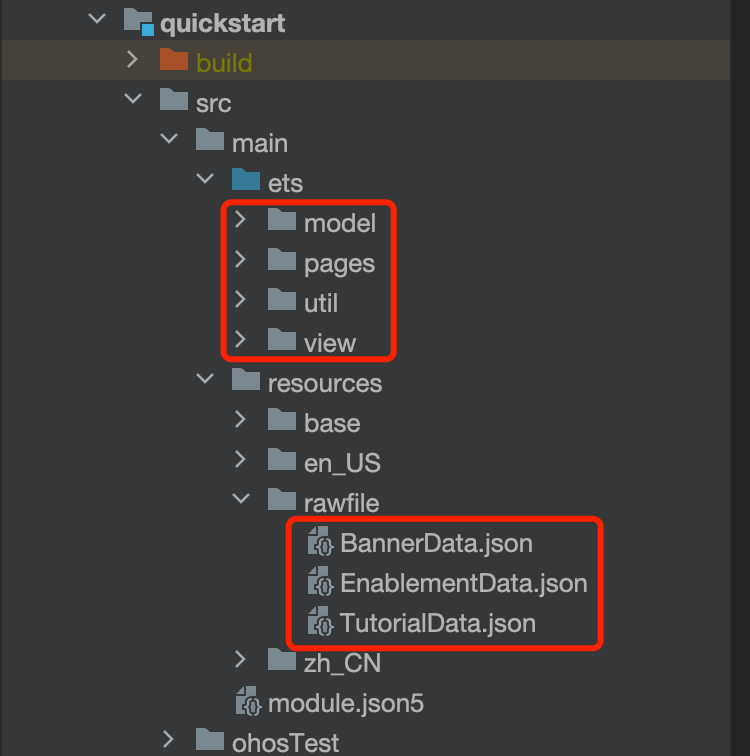Click the rawfile folder icon
Screen dimensions: 750x756
tap(282, 500)
